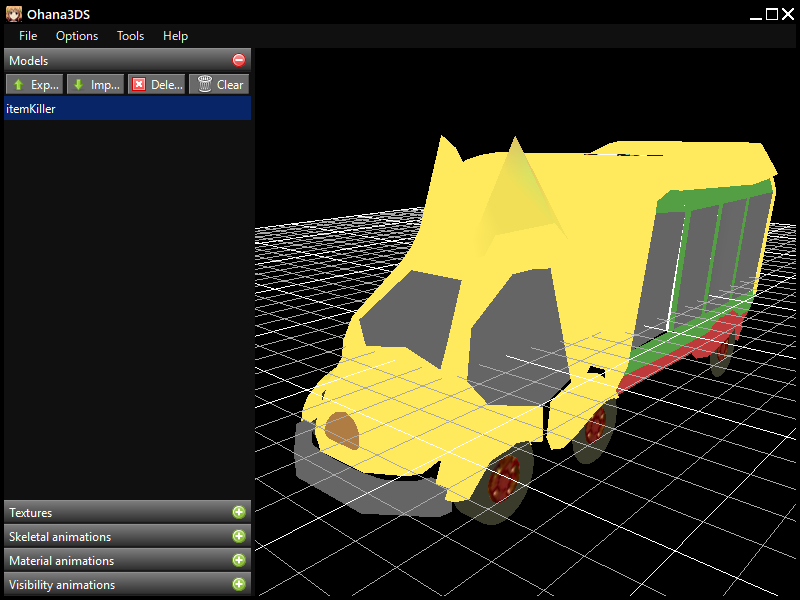
Task: Maximize the Ohana3DS window
Action: coord(772,14)
